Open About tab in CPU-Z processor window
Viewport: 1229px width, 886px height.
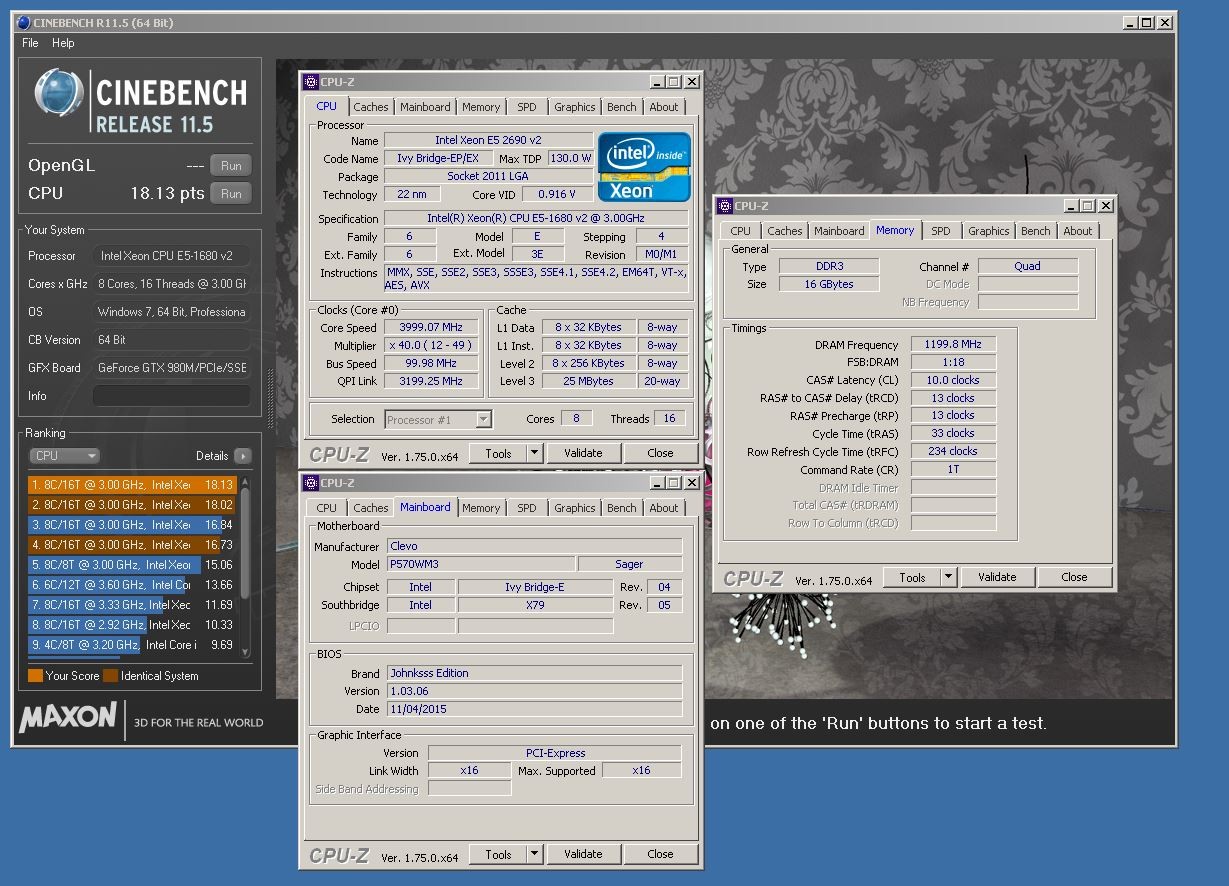click(x=664, y=107)
